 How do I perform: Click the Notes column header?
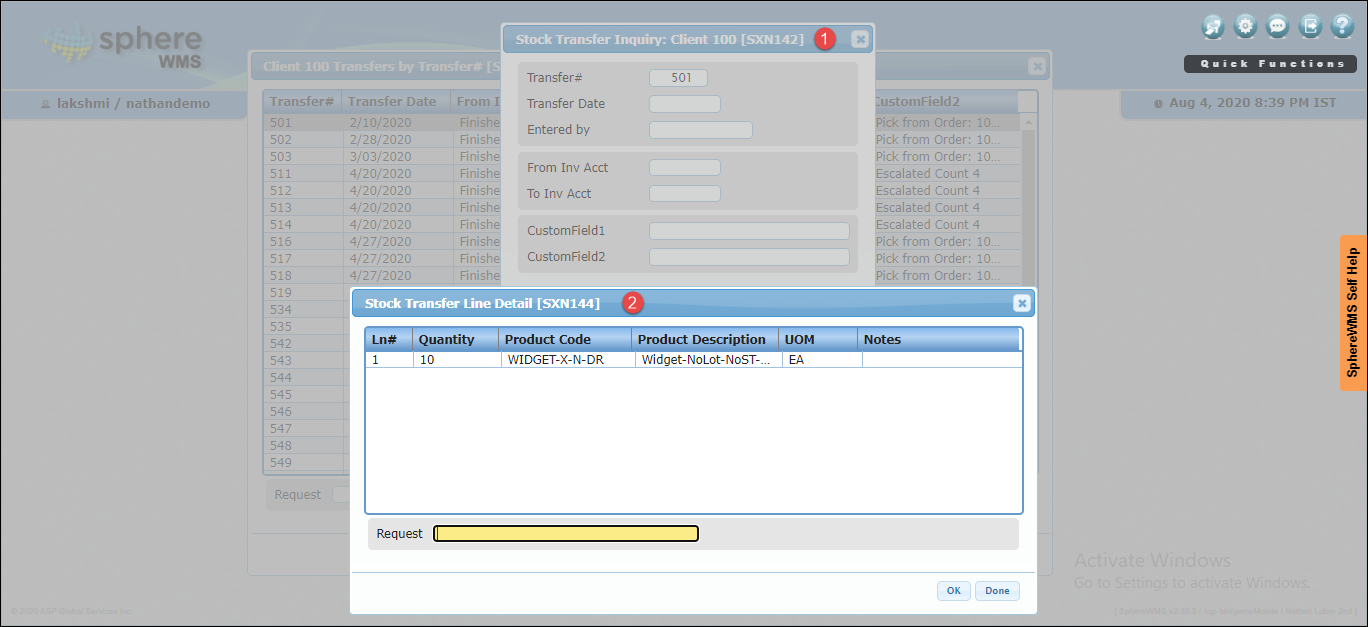point(882,340)
